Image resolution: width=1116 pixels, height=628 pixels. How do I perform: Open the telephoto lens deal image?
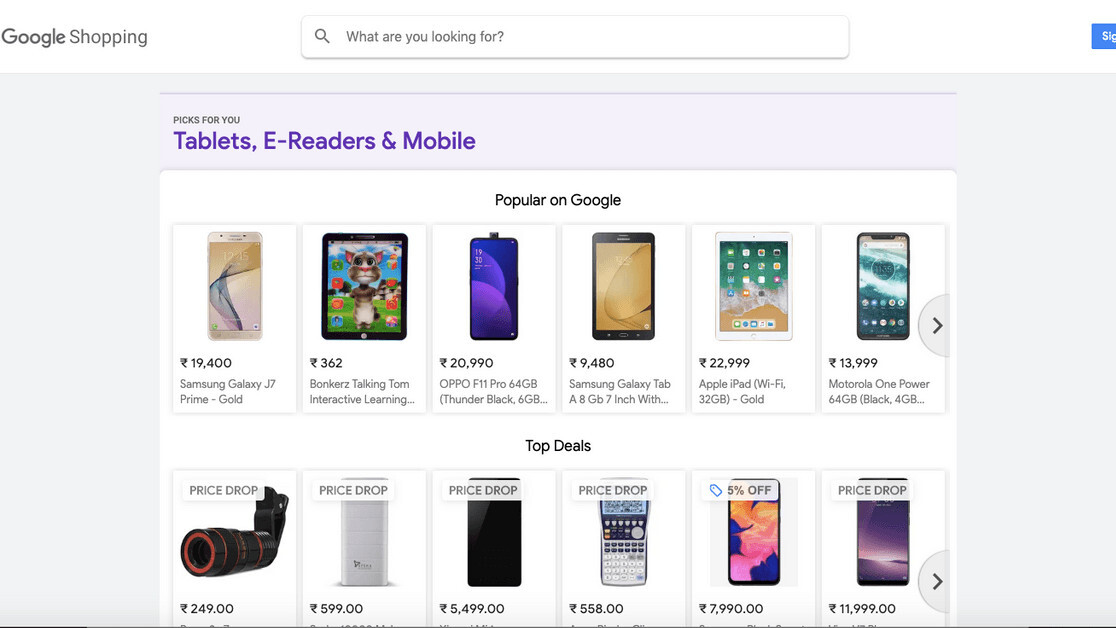pyautogui.click(x=235, y=537)
